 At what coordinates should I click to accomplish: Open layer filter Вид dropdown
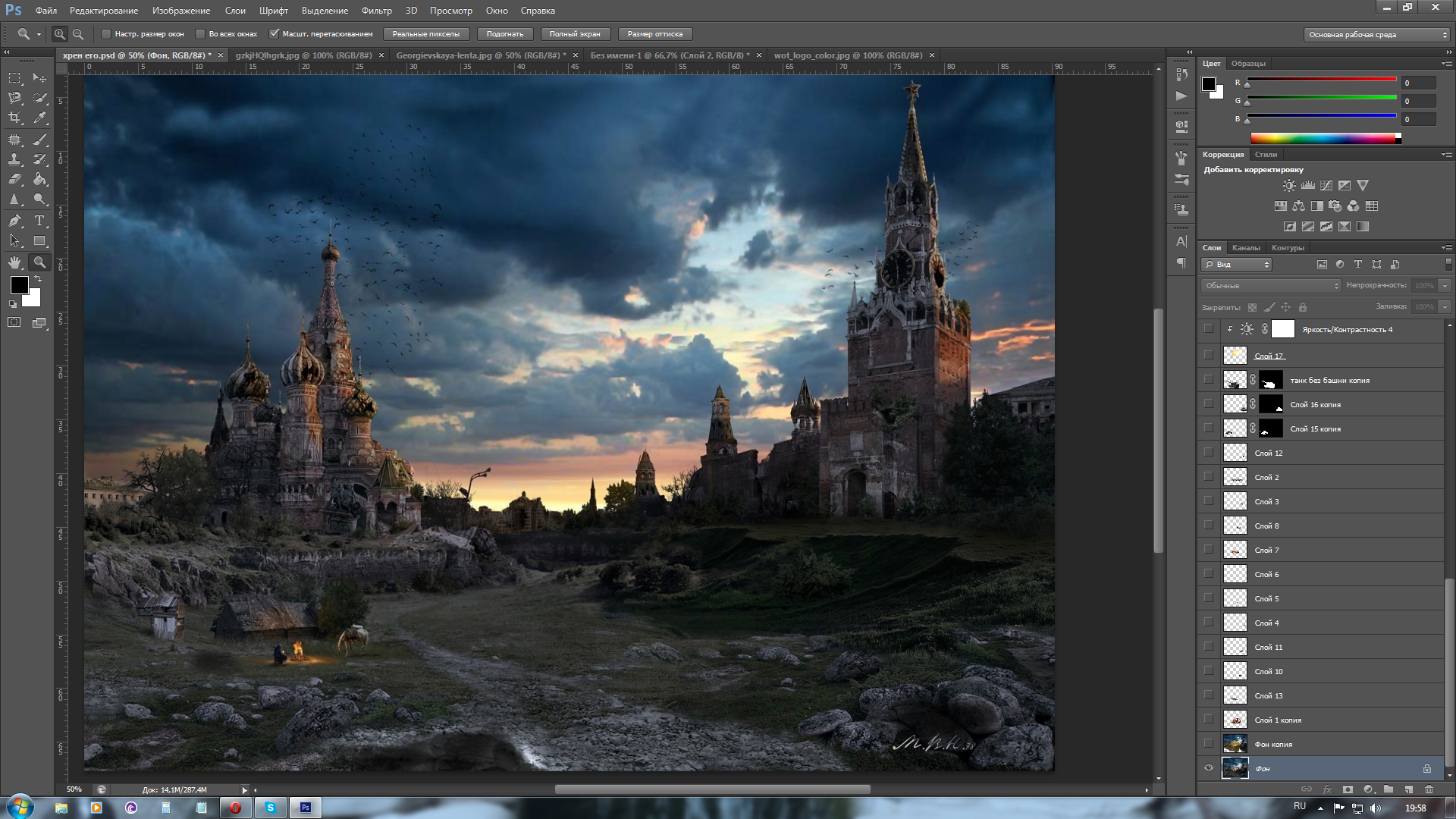pyautogui.click(x=1236, y=265)
